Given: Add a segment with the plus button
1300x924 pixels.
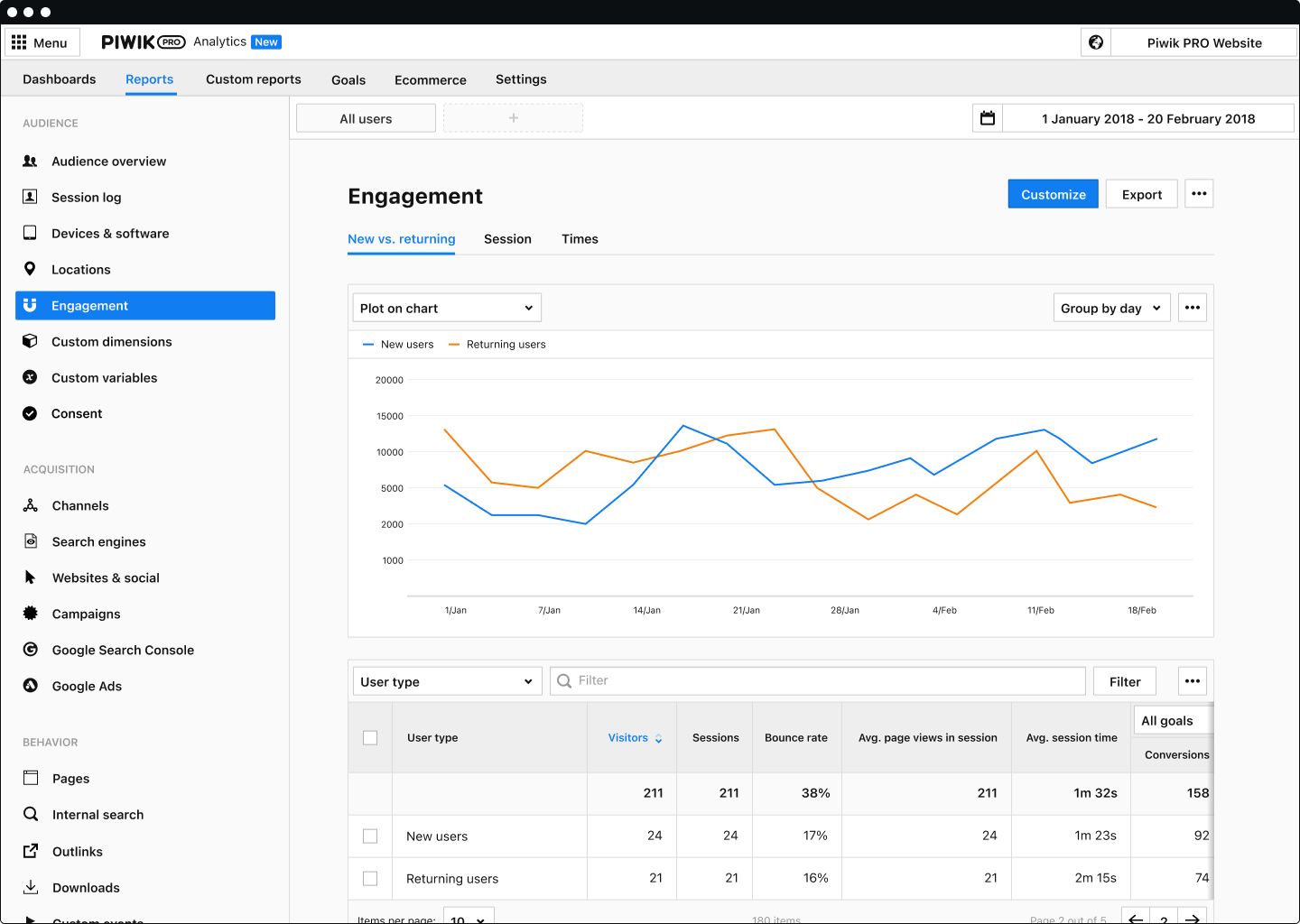Looking at the screenshot, I should [x=513, y=118].
